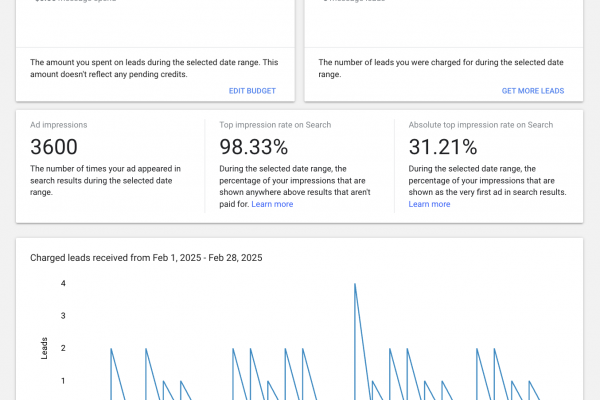
Task: Click the leftmost 2-lead peak in chart
Action: point(111,349)
